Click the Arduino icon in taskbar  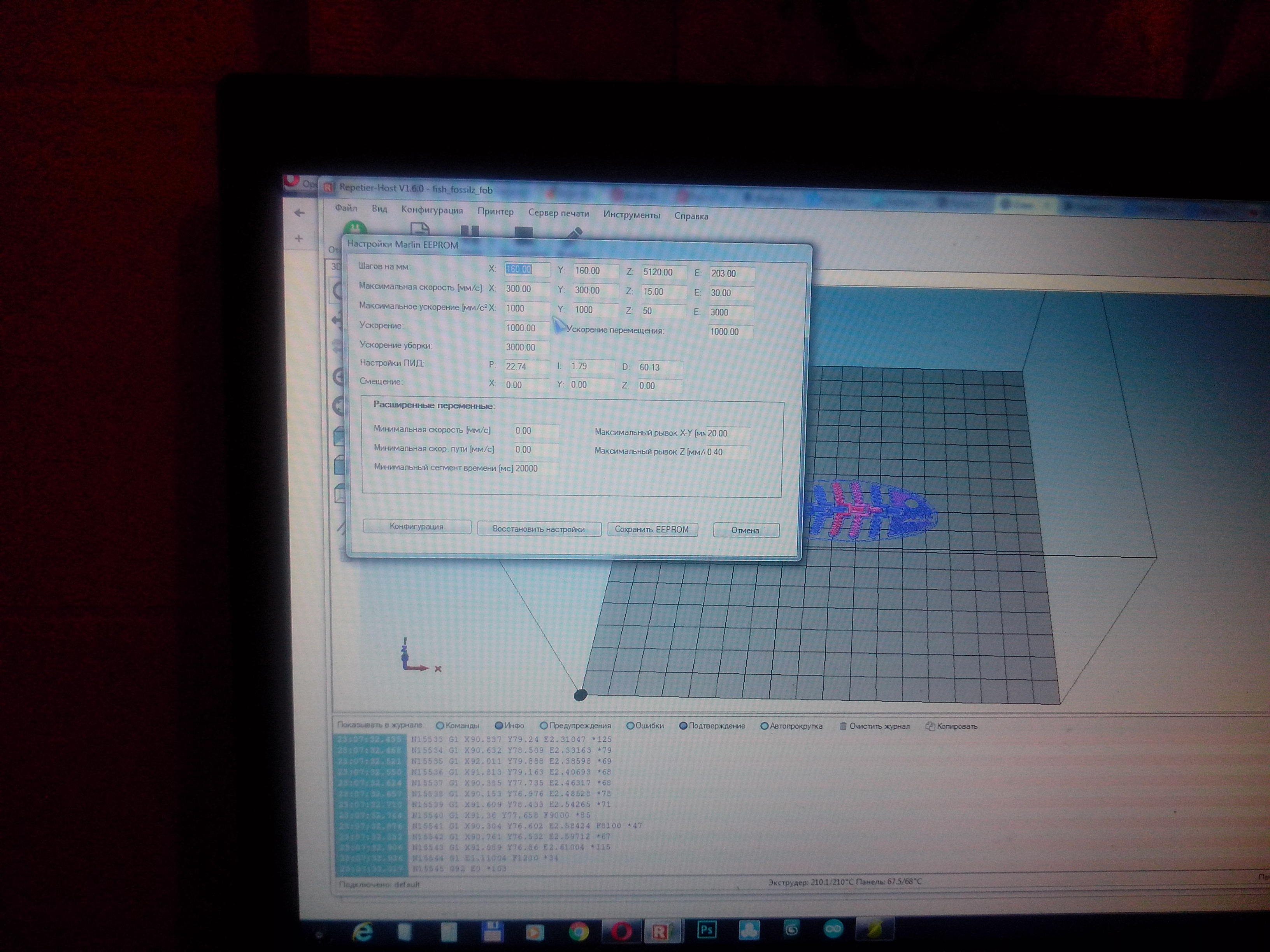833,928
